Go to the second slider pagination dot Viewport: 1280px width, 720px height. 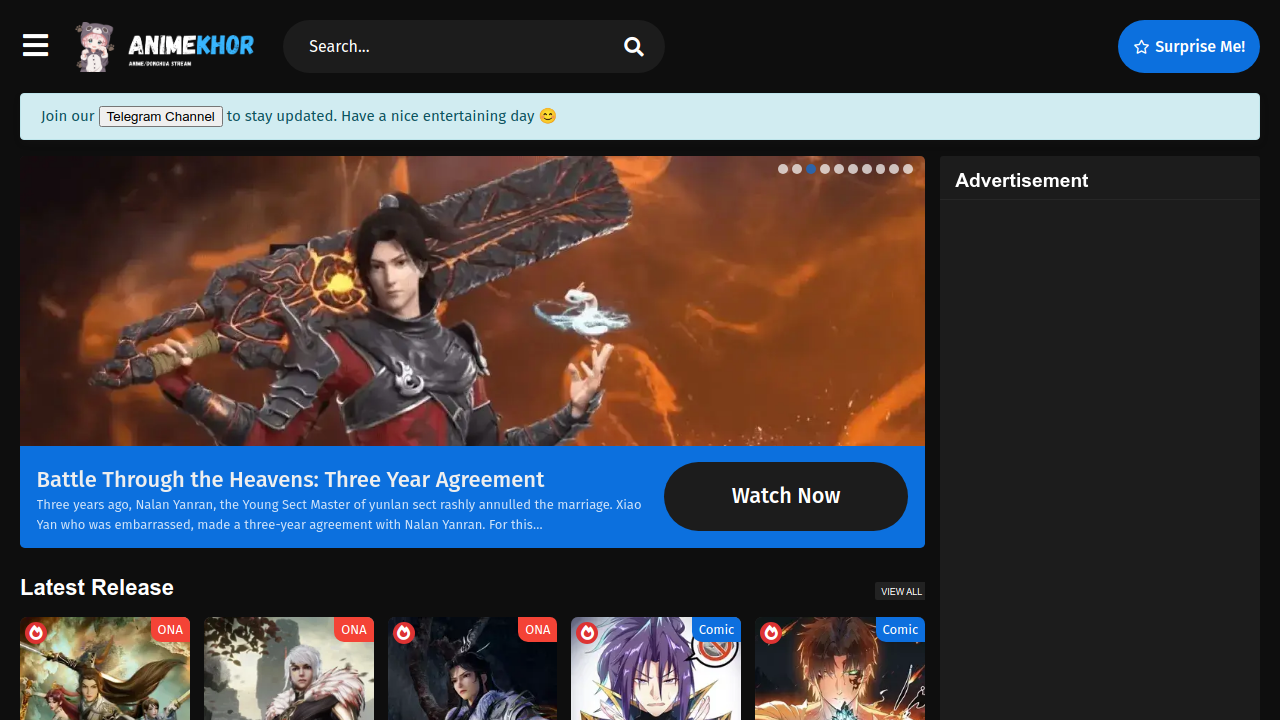(797, 169)
